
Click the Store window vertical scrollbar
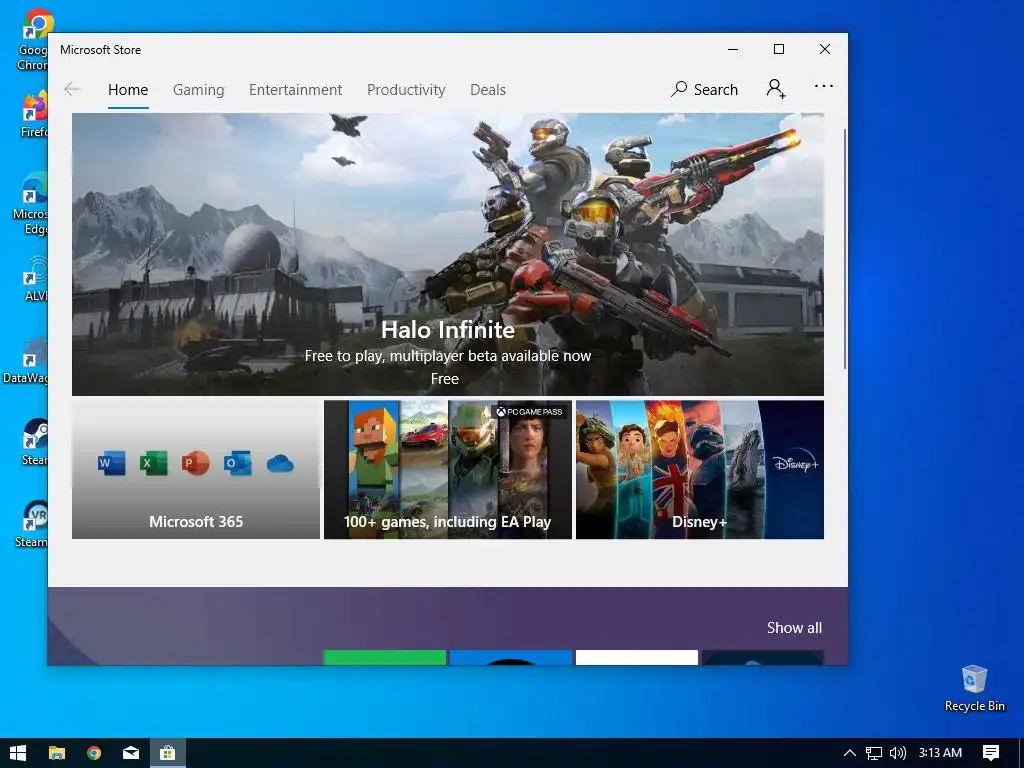(845, 248)
